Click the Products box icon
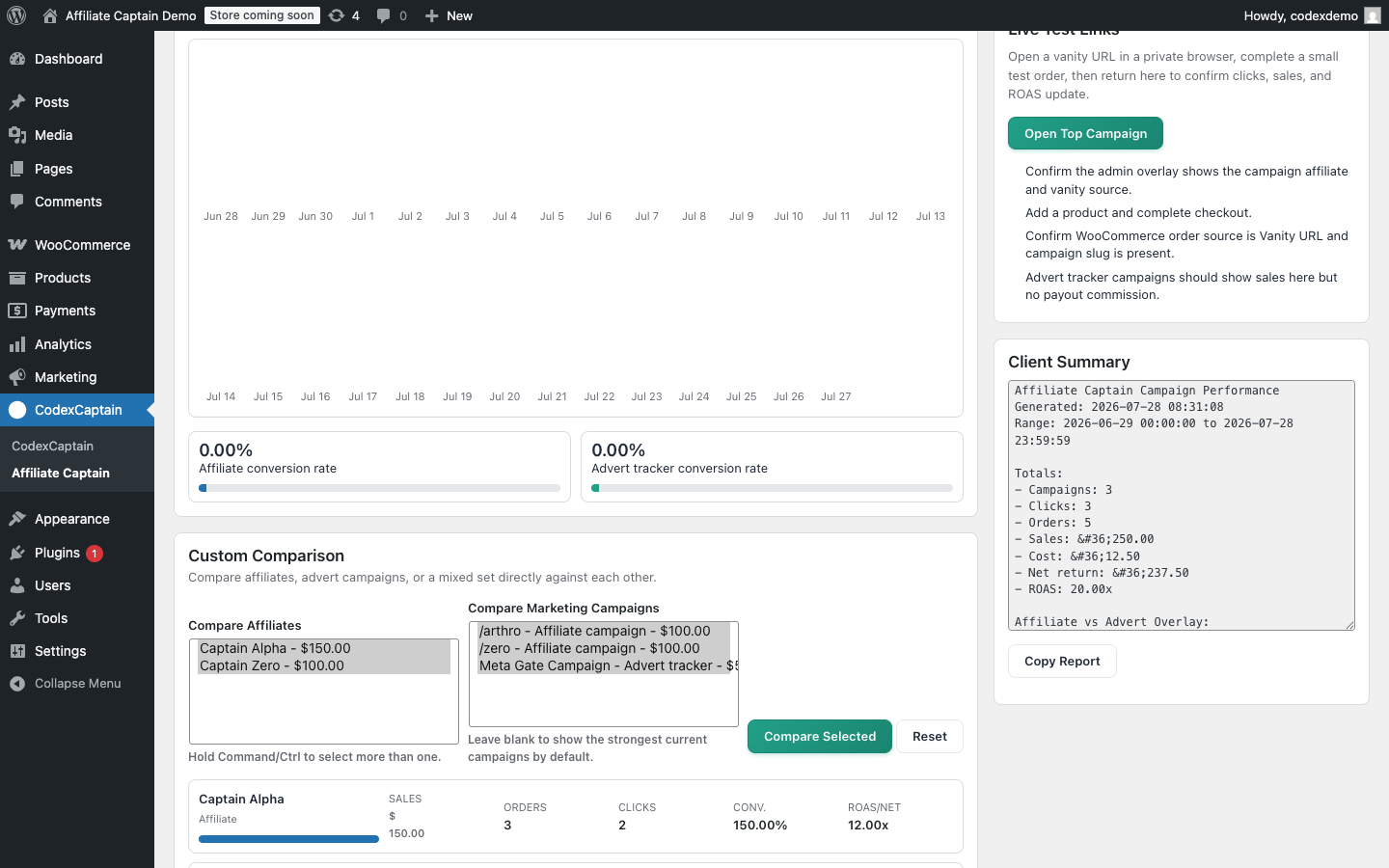1389x868 pixels. point(17,278)
